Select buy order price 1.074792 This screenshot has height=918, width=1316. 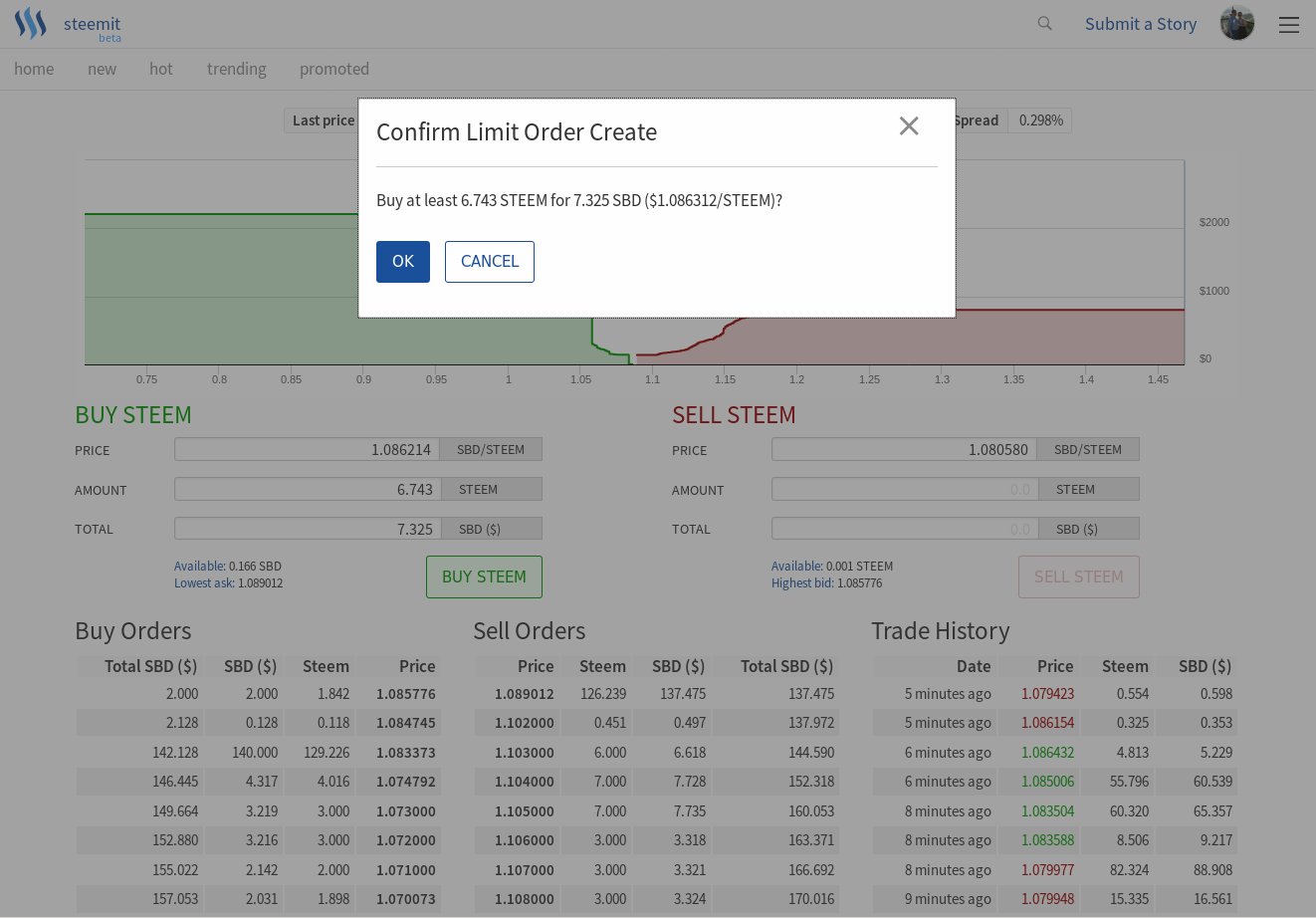(x=406, y=782)
